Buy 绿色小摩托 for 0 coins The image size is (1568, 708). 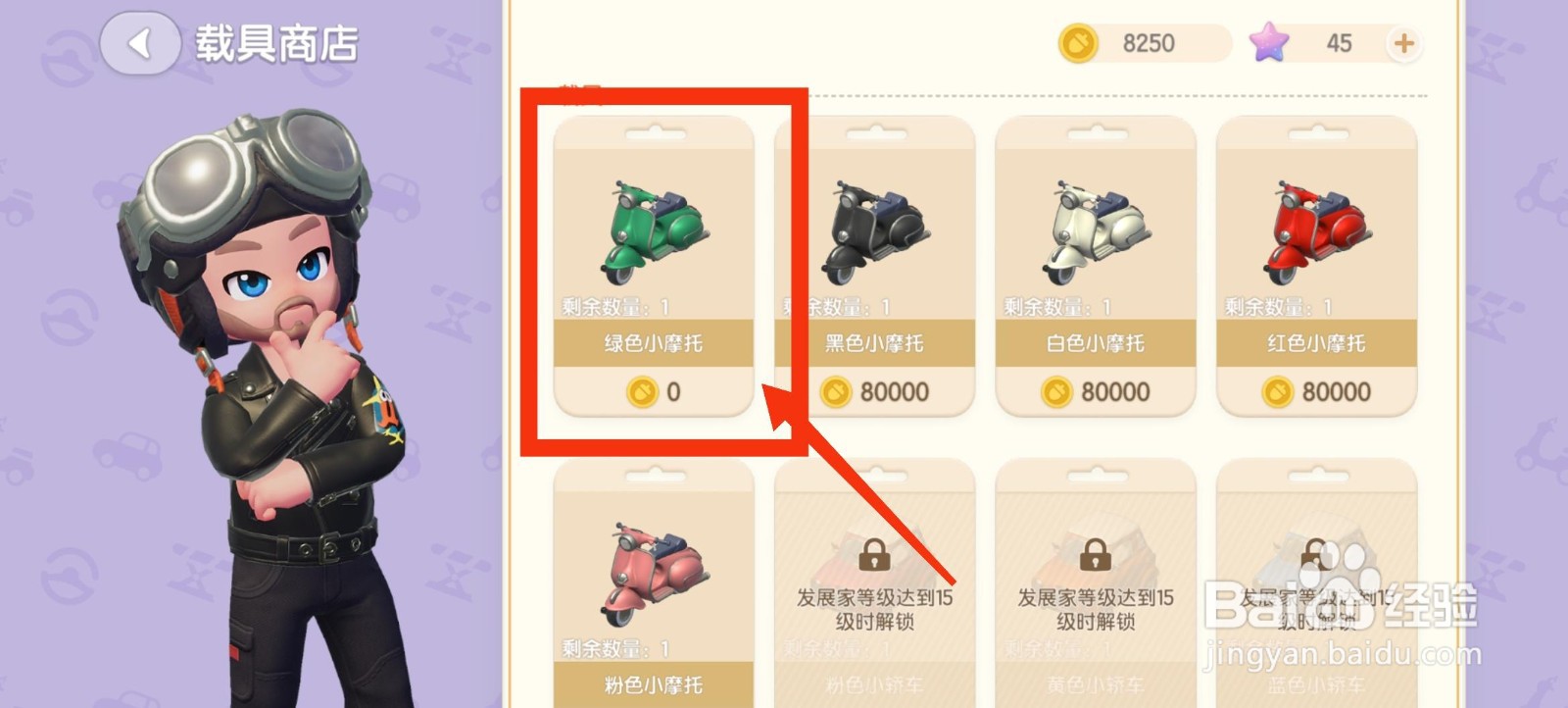tap(654, 391)
